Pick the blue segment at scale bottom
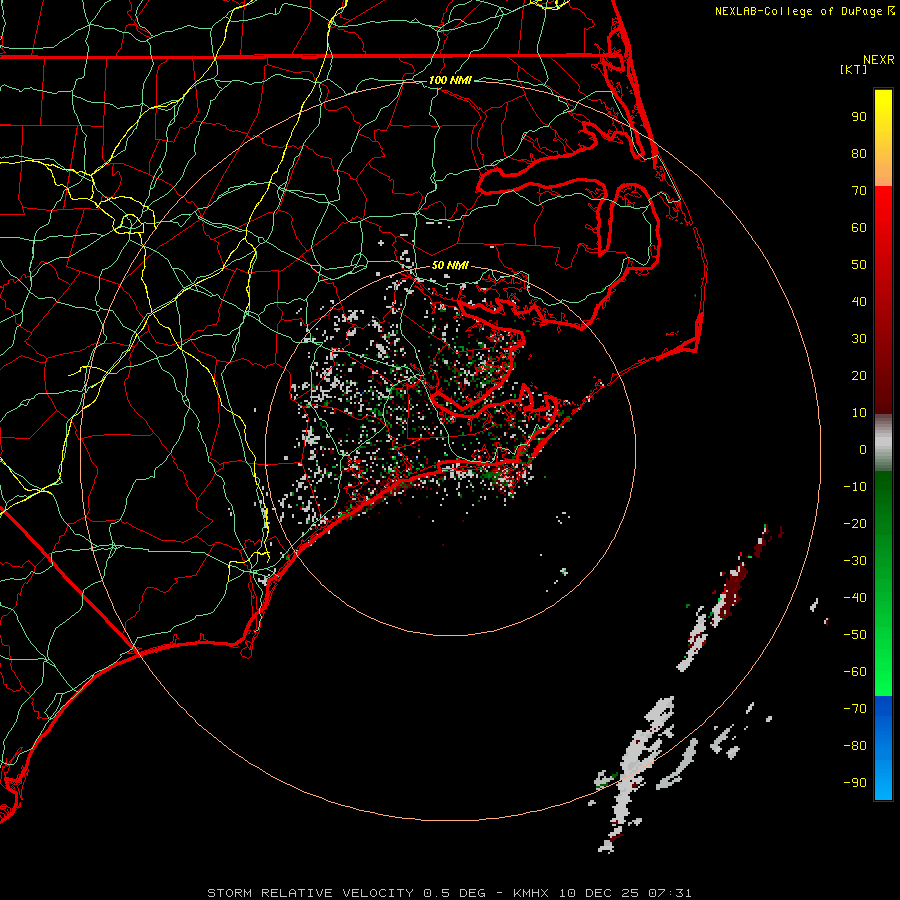Screen dimensions: 900x900 (883, 748)
